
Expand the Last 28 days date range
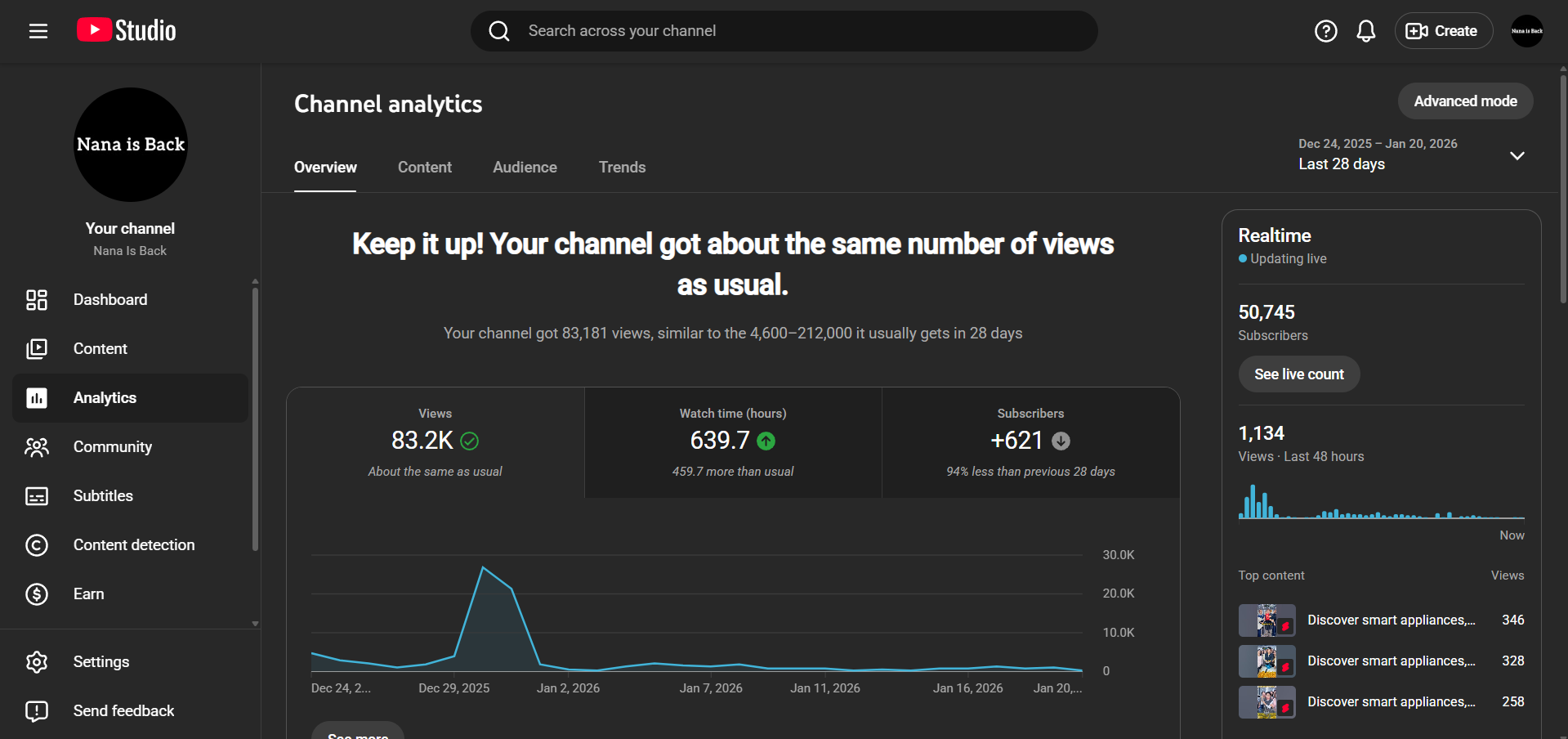[x=1517, y=155]
